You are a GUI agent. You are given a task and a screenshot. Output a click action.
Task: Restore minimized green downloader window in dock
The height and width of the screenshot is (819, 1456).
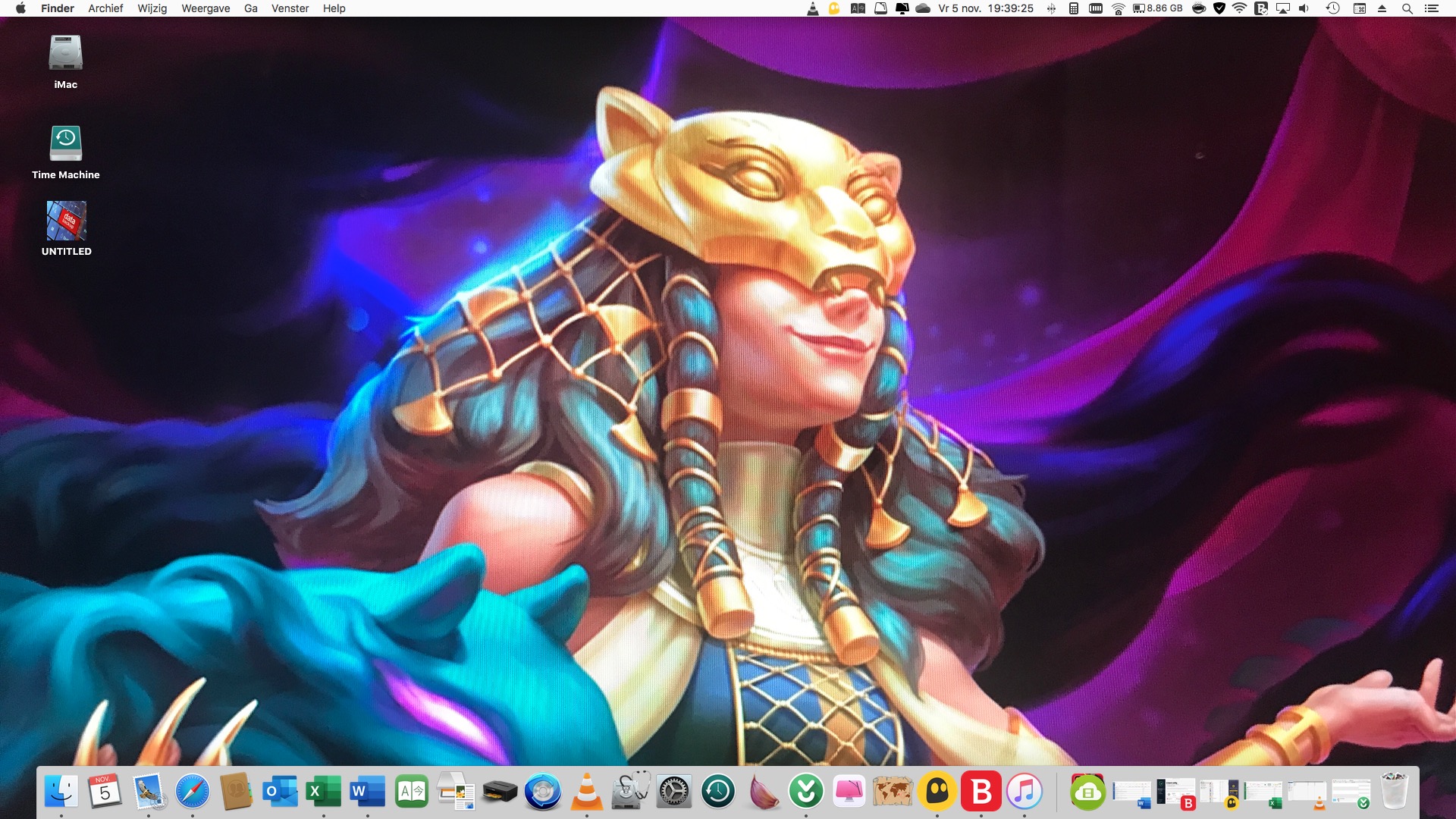click(1351, 793)
